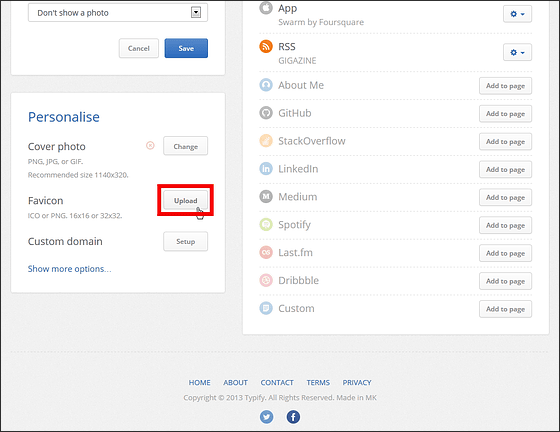Open the PRIVACY footer link
560x432 pixels.
click(357, 383)
